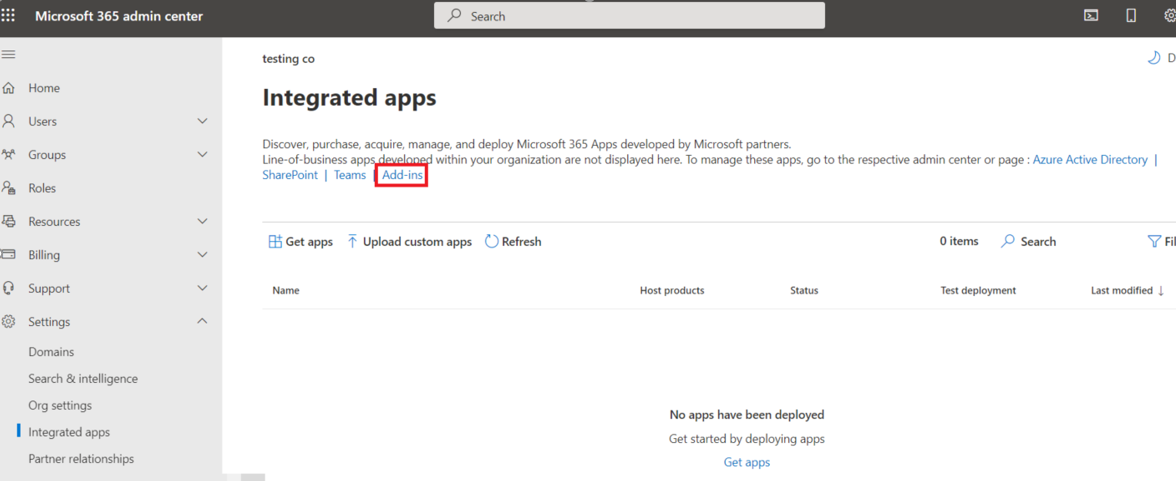Sort by Test deployment column header

(978, 290)
